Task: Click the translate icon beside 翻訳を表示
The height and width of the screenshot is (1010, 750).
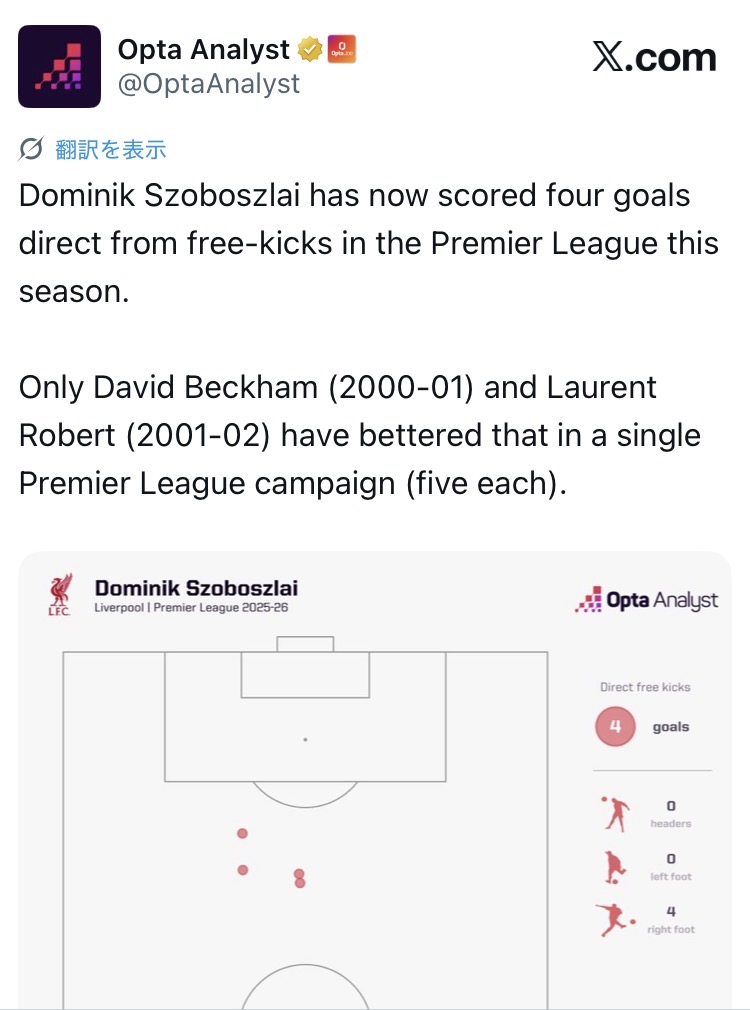Action: [x=32, y=150]
